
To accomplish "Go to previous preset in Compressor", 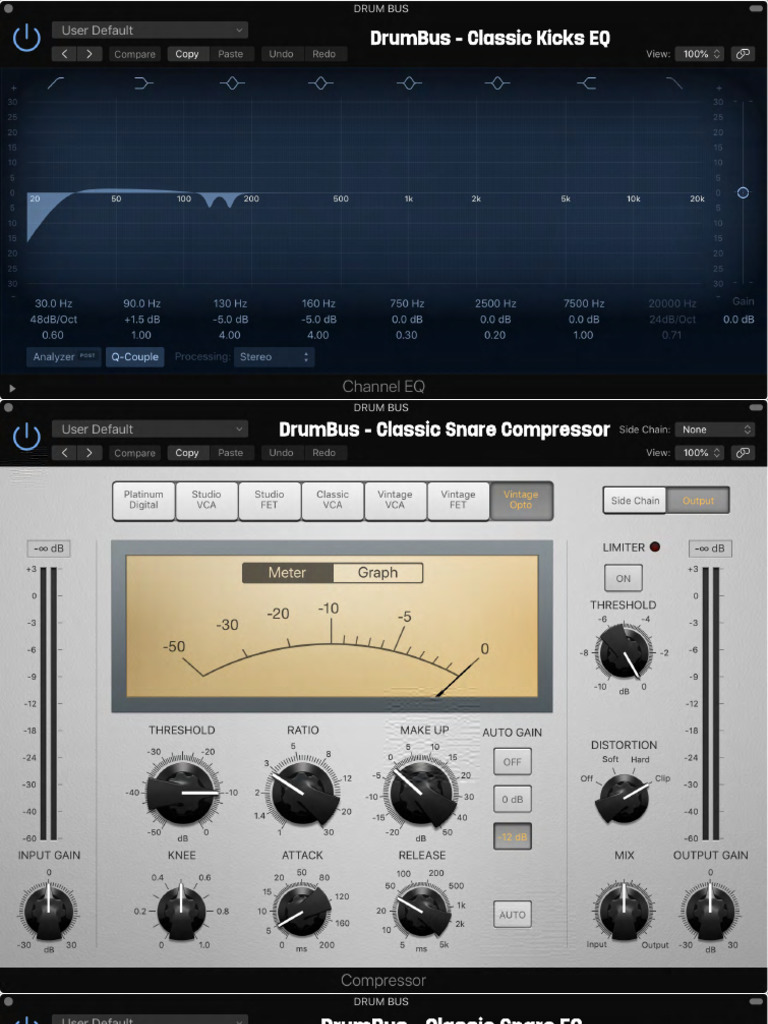I will (x=64, y=453).
